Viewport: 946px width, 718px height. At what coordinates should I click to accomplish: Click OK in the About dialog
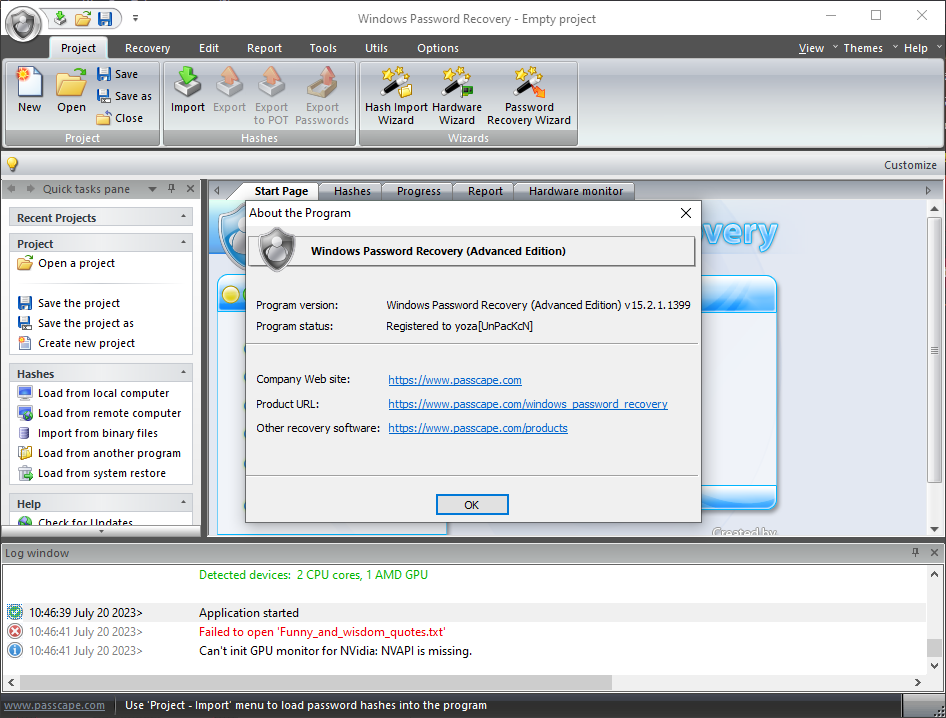click(472, 505)
